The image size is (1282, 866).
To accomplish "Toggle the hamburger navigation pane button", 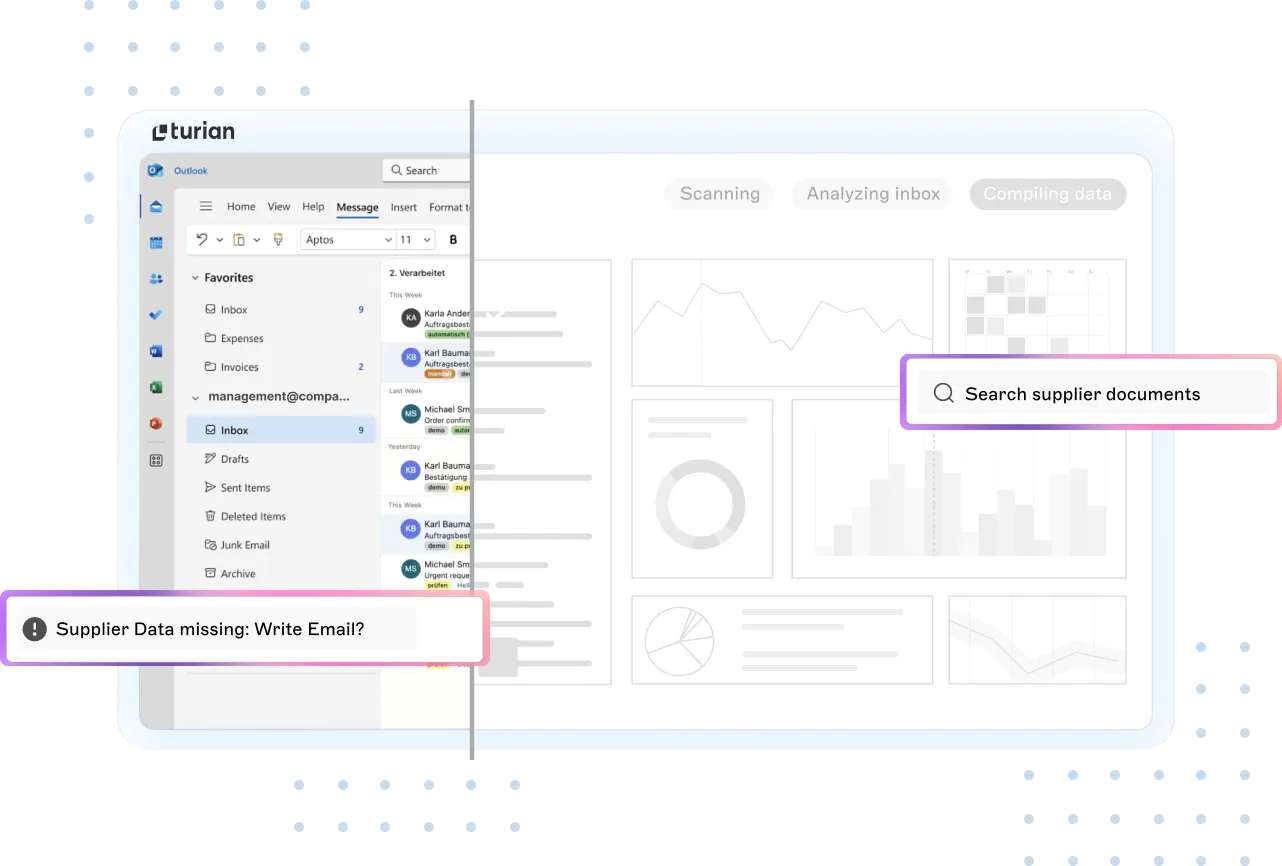I will pos(206,207).
